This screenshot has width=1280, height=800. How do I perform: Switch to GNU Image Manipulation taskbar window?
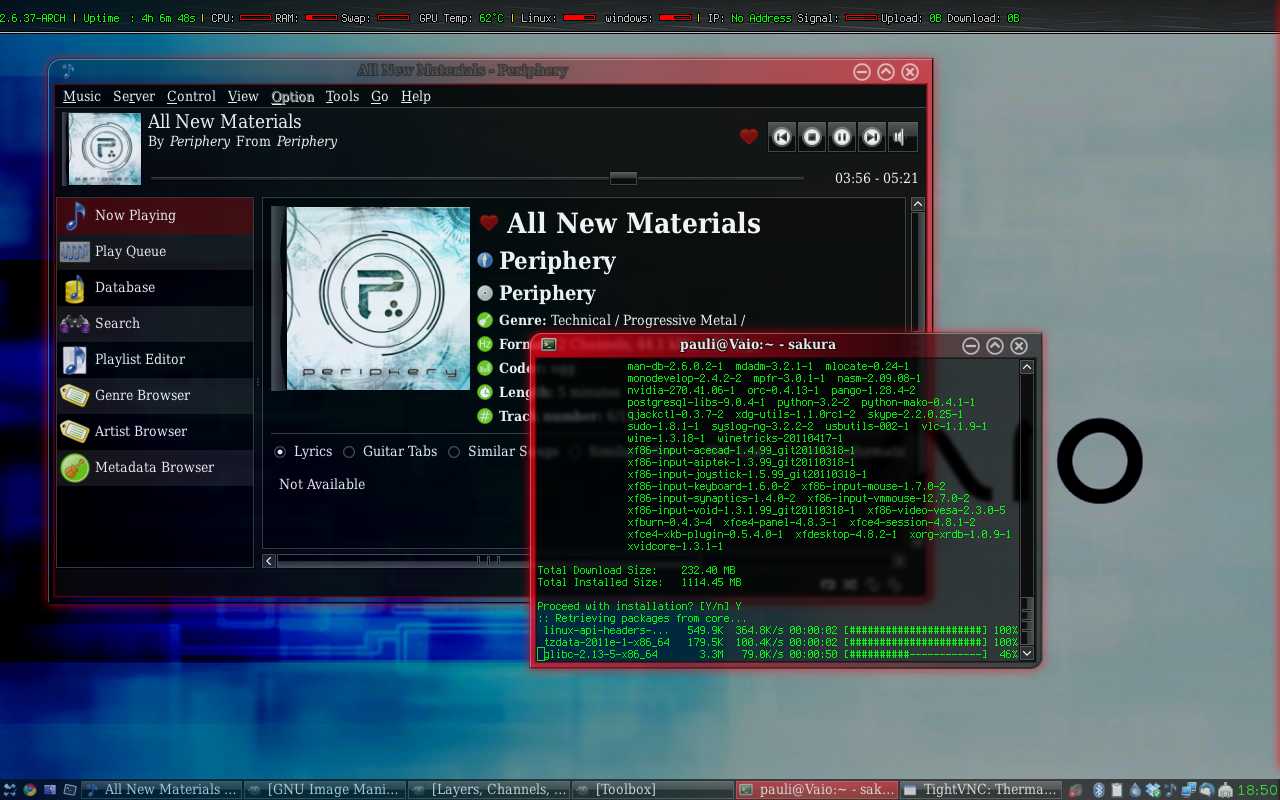326,789
